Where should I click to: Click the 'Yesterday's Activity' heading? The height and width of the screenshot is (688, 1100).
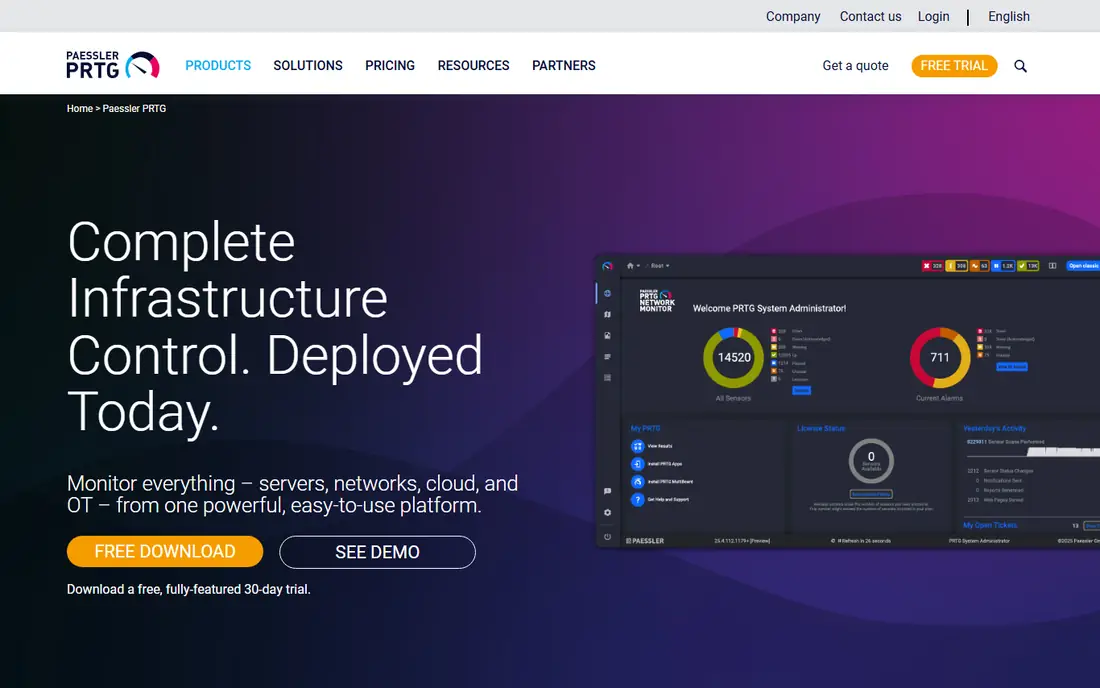(994, 429)
